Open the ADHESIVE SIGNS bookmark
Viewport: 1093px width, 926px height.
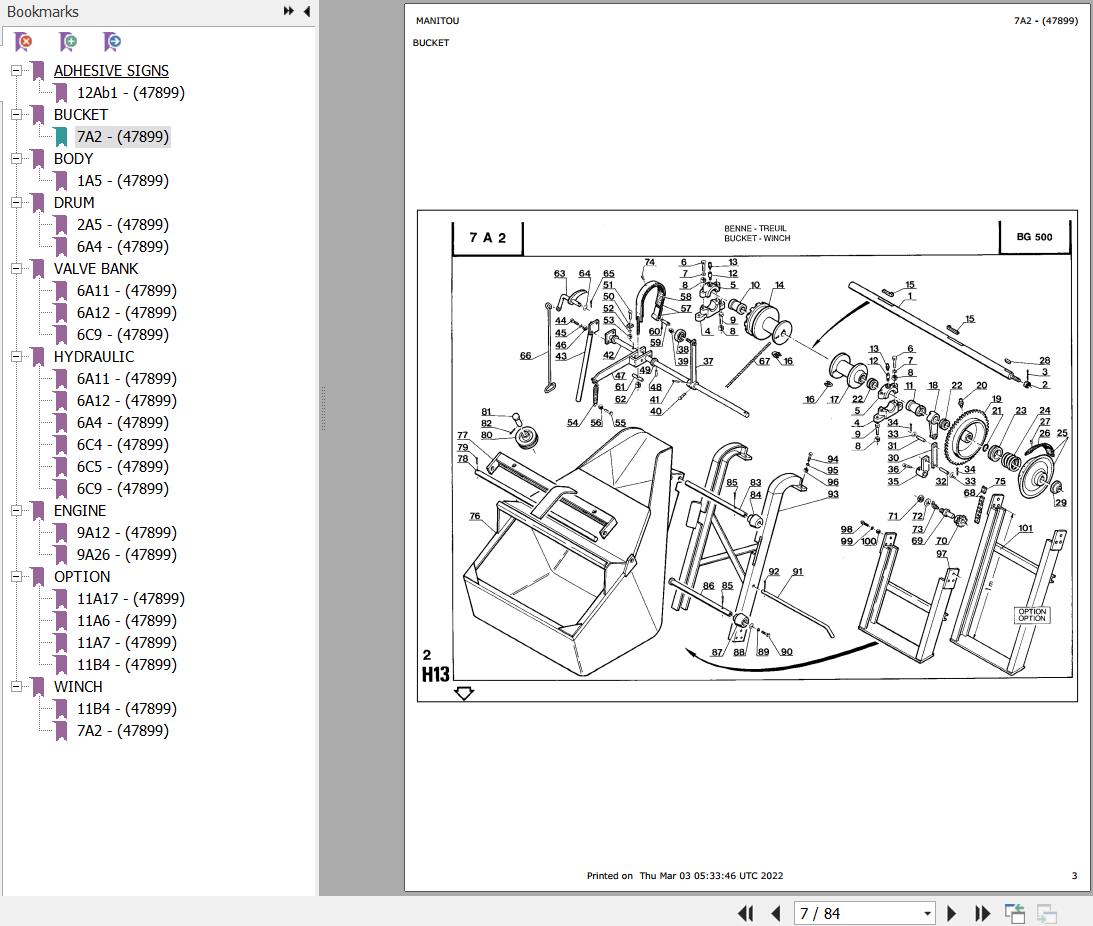pyautogui.click(x=111, y=70)
